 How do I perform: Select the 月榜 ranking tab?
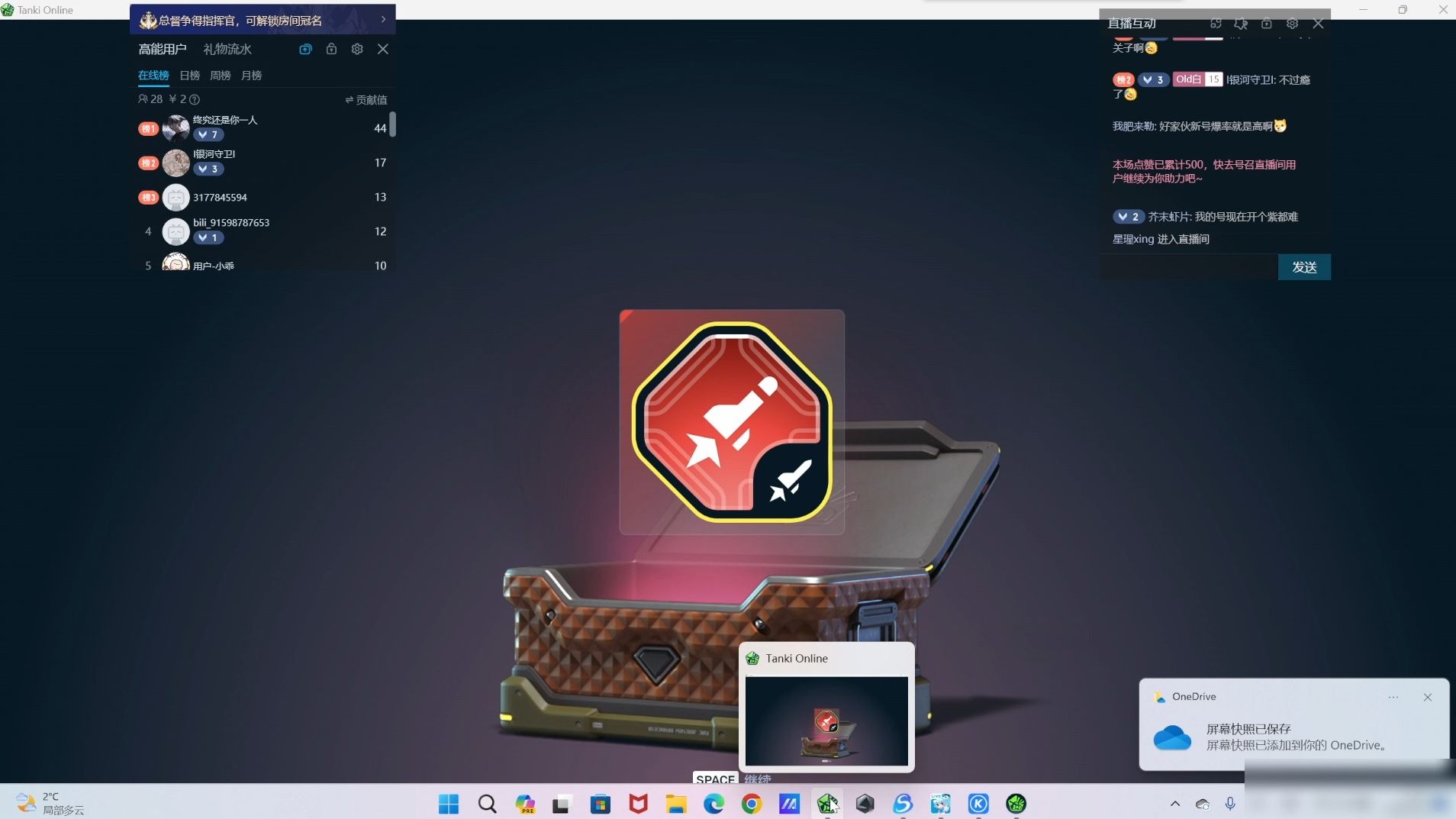coord(252,76)
